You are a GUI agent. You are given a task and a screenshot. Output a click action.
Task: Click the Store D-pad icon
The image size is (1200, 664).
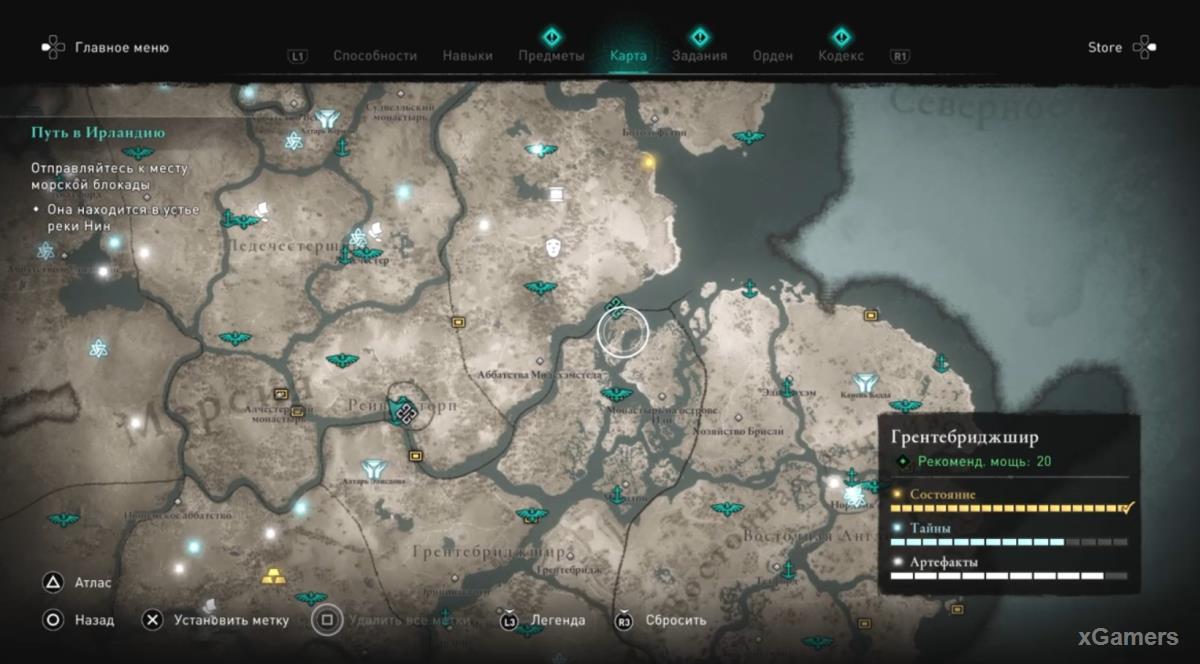pyautogui.click(x=1143, y=47)
